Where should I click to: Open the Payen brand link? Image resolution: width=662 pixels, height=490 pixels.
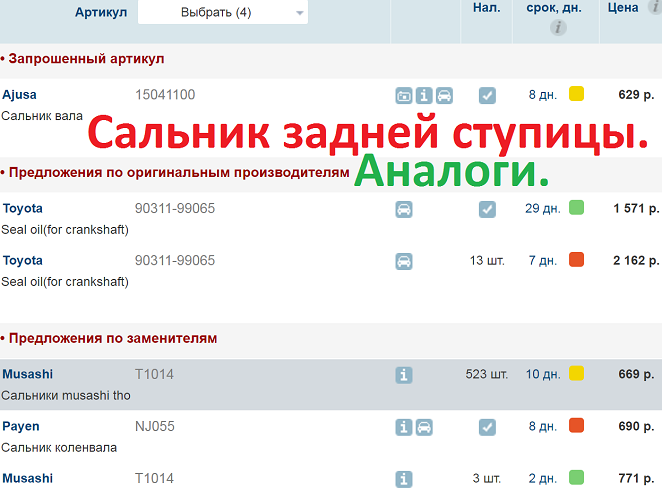(x=21, y=426)
